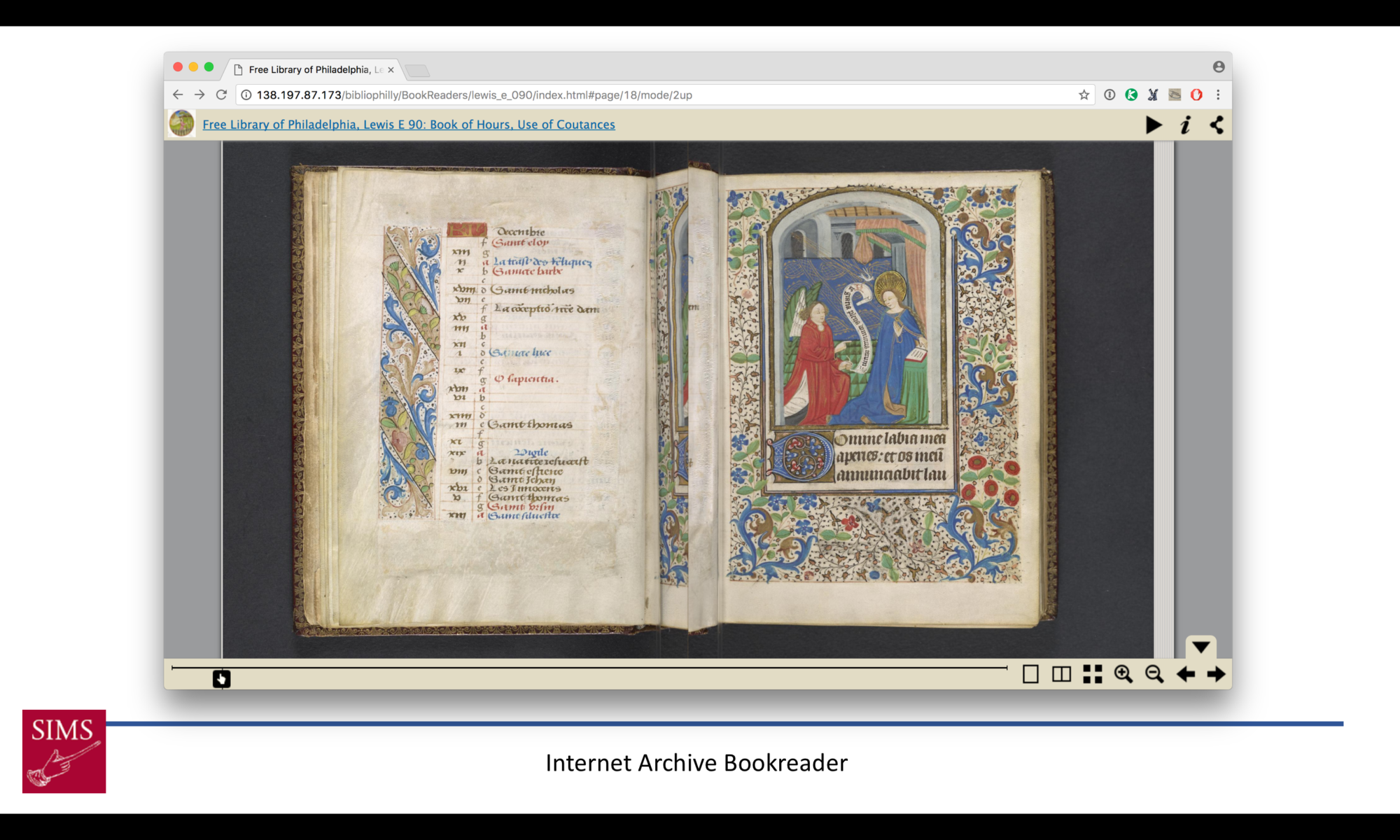
Task: Click the page slider handle
Action: tap(221, 678)
